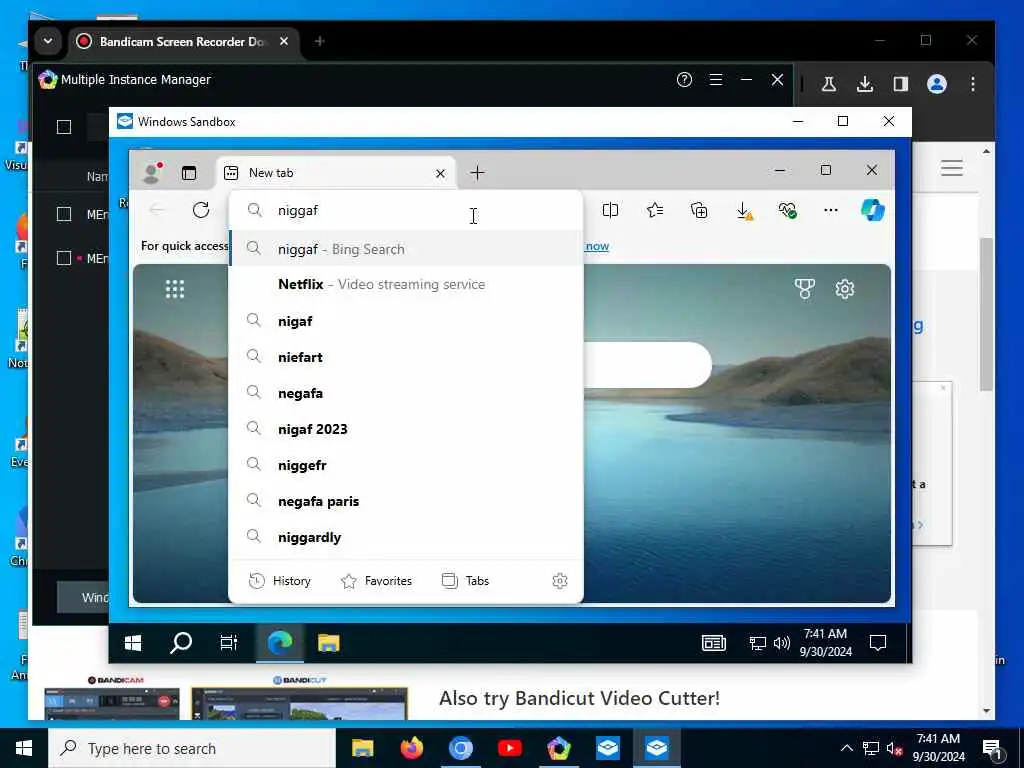Select Netflix video streaming suggestion
Screen dimensions: 1024x768
(x=406, y=284)
